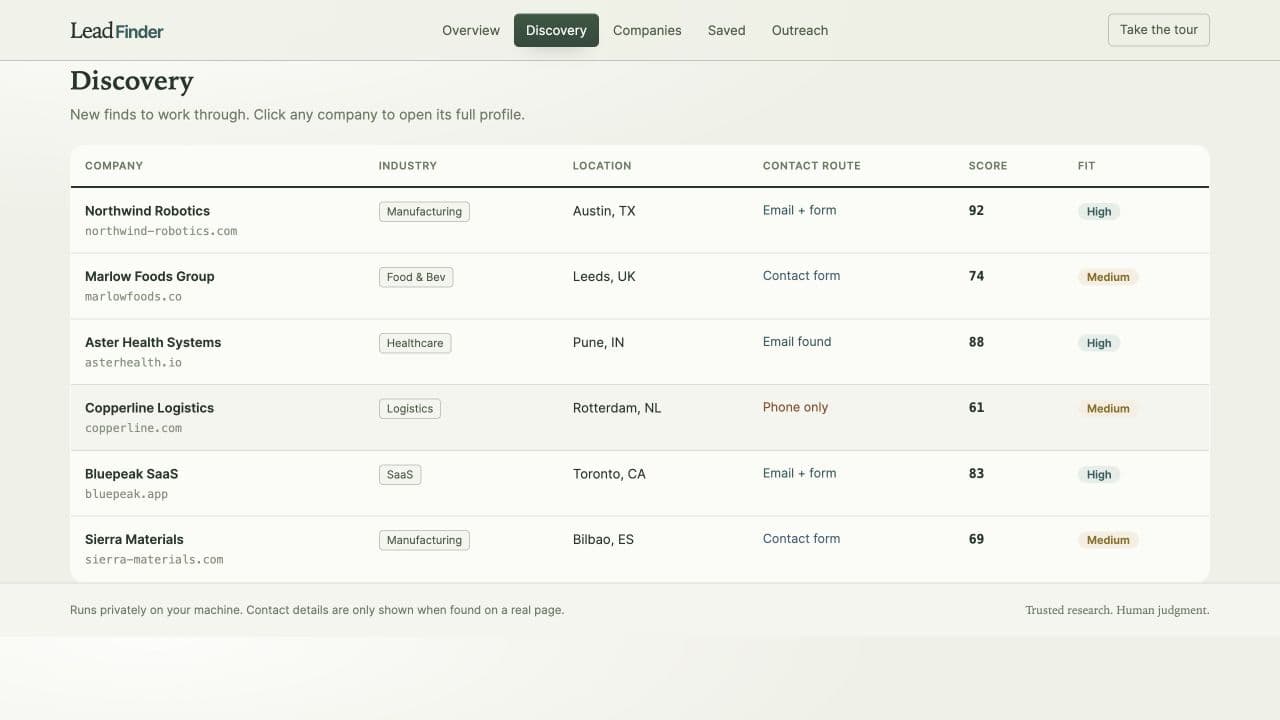Click the score 92 cell

click(x=976, y=210)
